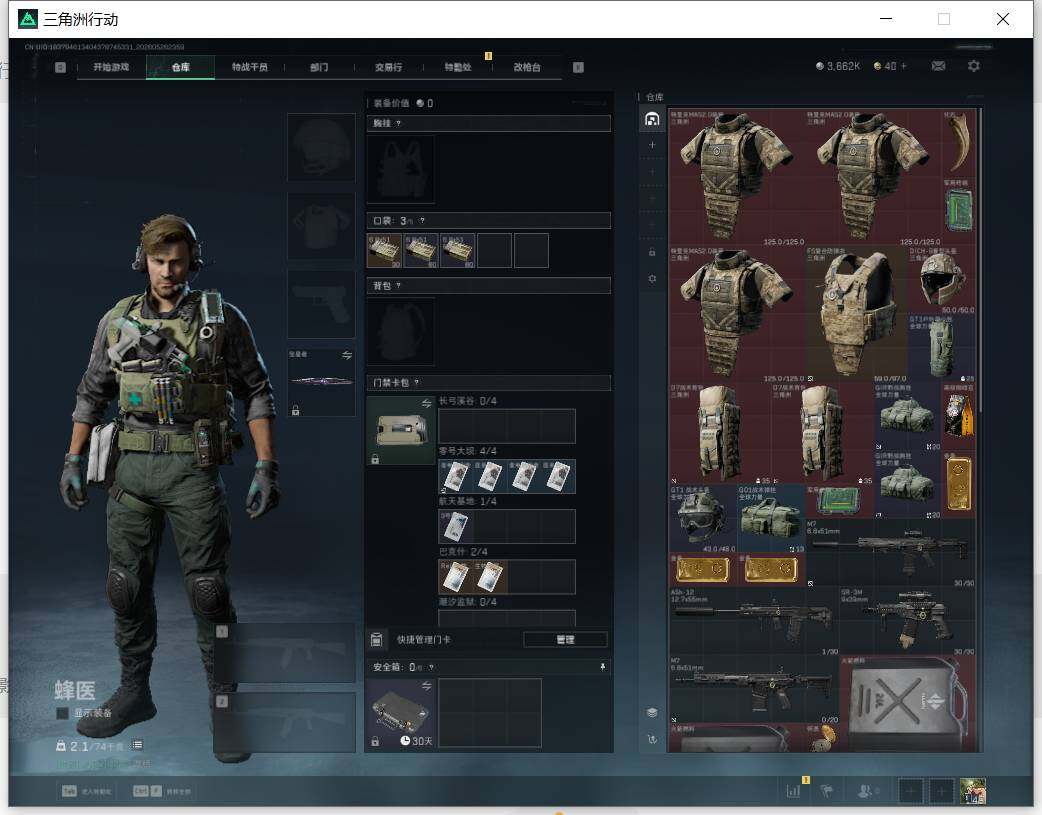Click the previous-tab key icon left of 开始游戏

[x=60, y=67]
